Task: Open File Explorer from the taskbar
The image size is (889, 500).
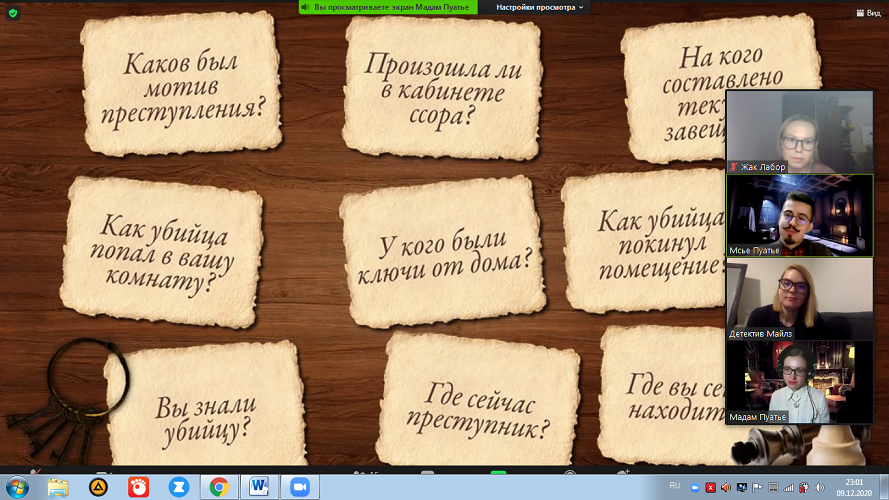Action: (x=59, y=486)
